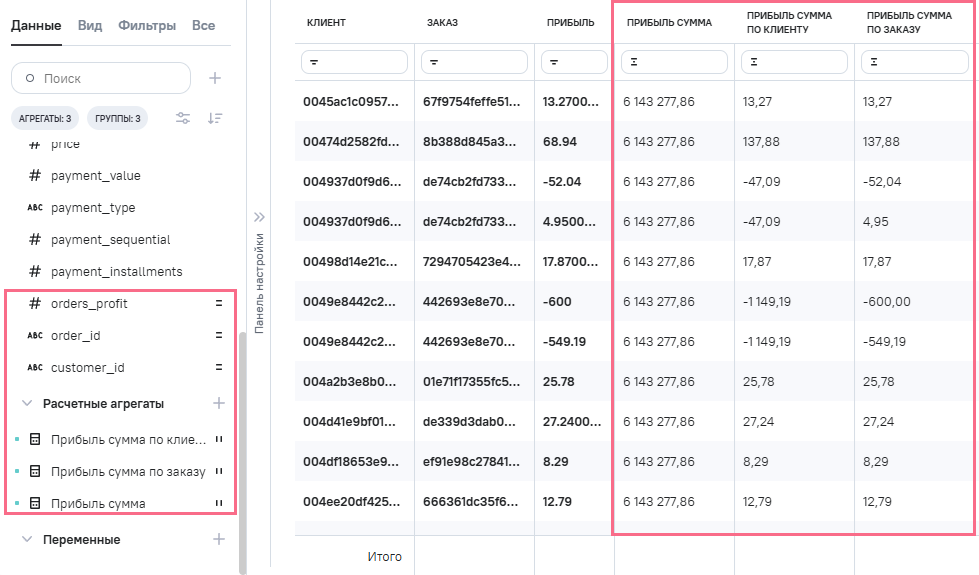Switch to the Вид tab
Viewport: 979px width, 575px height.
point(90,25)
